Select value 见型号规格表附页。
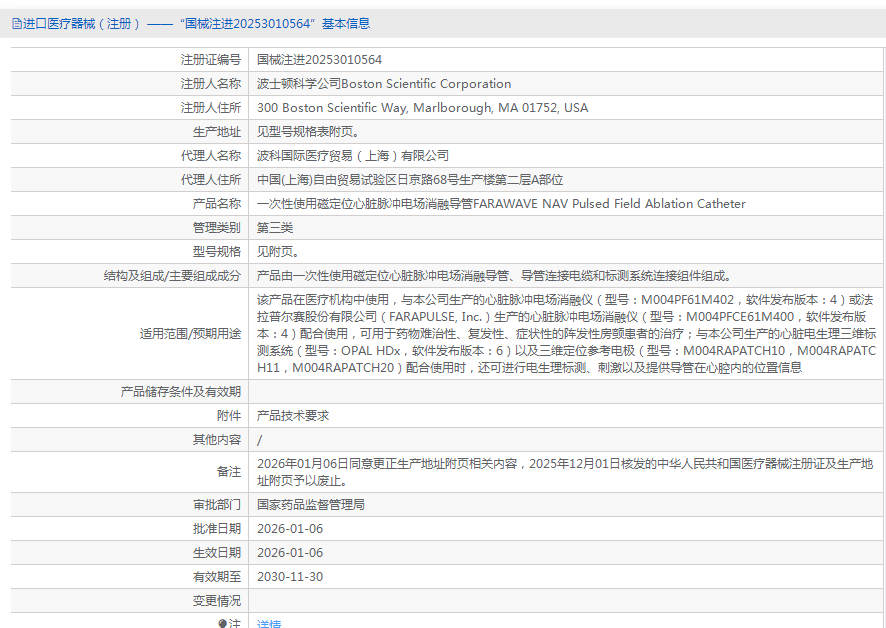 point(308,132)
